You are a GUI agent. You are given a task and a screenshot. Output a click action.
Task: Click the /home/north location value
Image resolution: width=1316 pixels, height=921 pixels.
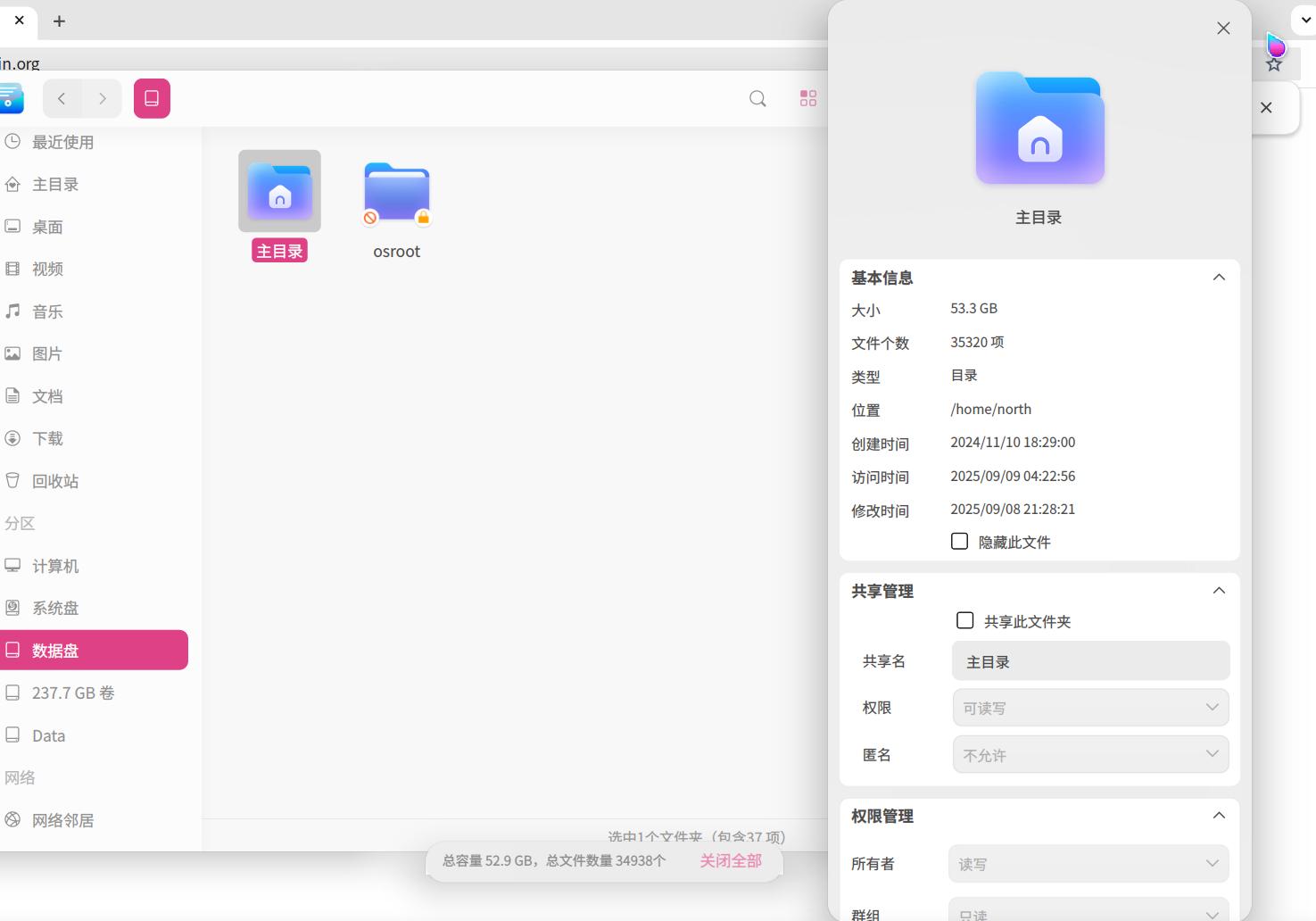coord(990,410)
